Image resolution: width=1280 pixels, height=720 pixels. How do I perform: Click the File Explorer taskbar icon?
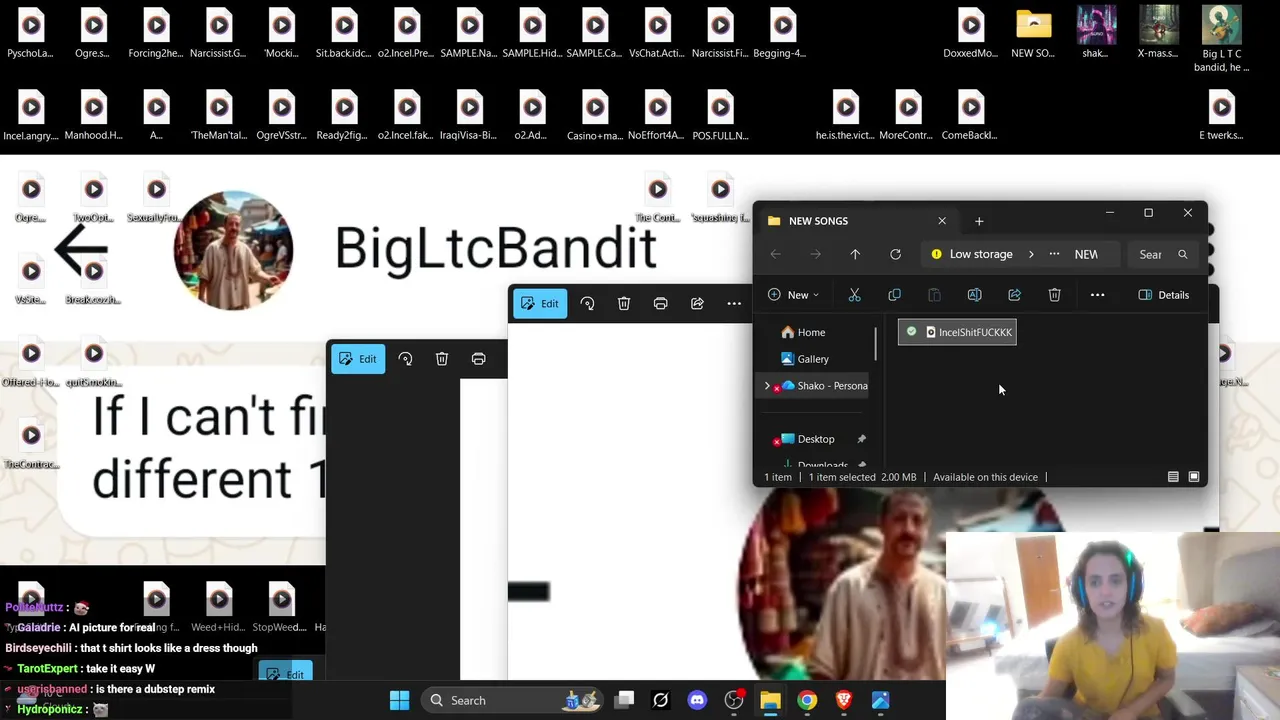770,701
